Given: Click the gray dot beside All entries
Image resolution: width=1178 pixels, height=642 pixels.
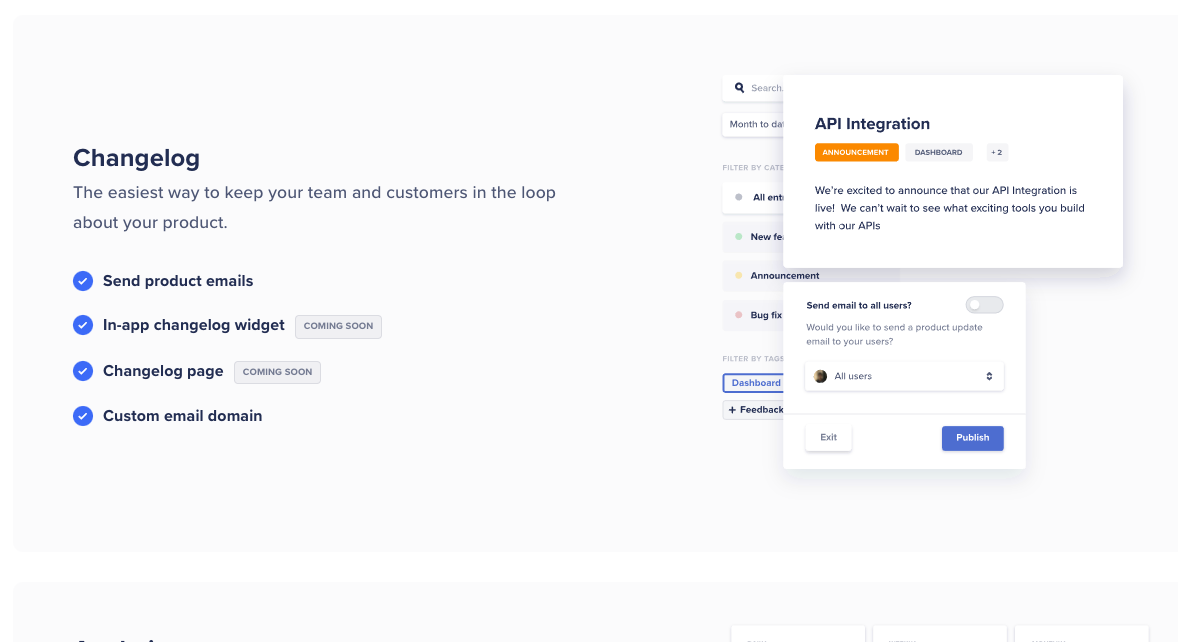Looking at the screenshot, I should [x=739, y=197].
